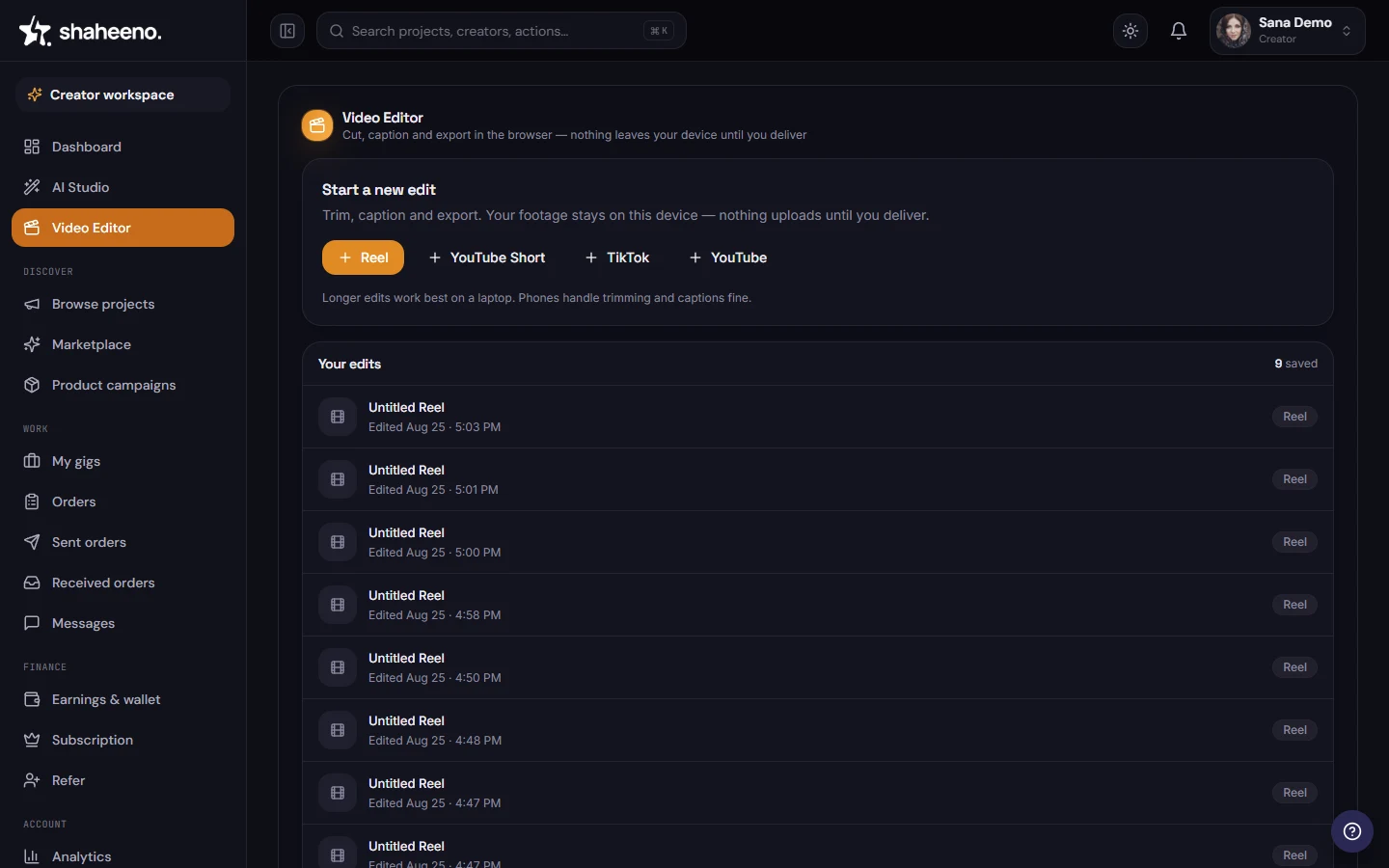1389x868 pixels.
Task: Click the orange Video Editor header icon
Action: [317, 125]
